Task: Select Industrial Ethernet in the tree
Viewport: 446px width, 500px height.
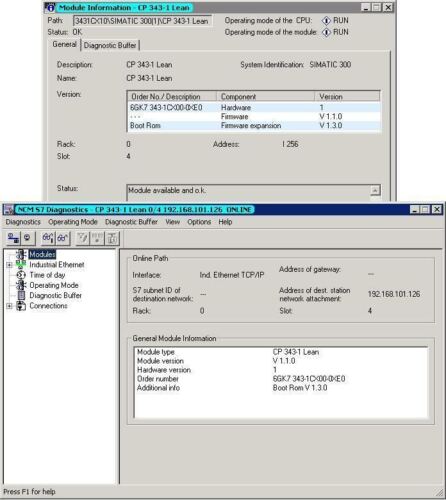Action: (57, 265)
